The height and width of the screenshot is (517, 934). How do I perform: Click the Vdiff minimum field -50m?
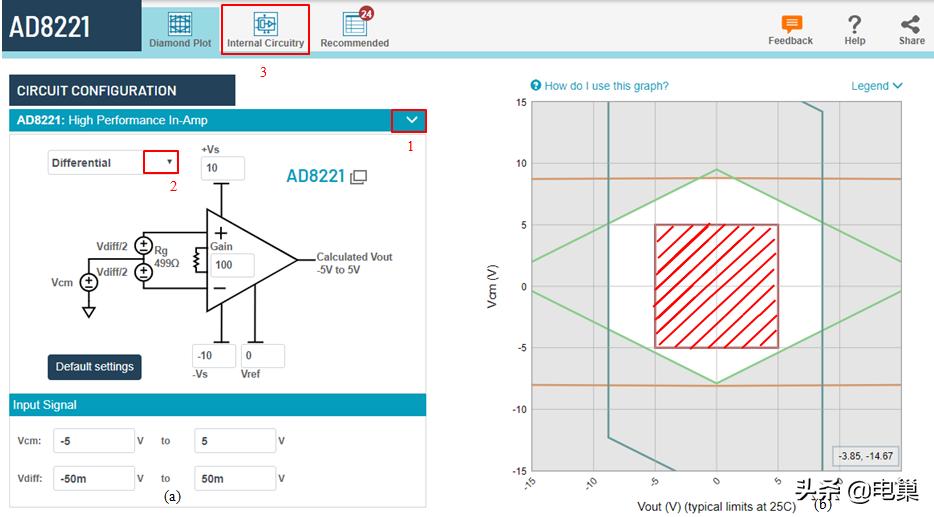(x=94, y=478)
